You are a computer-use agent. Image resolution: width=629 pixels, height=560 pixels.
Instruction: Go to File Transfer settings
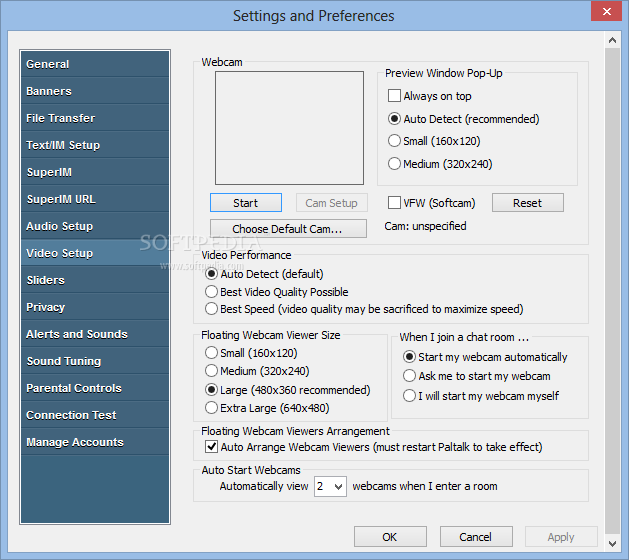(x=95, y=118)
